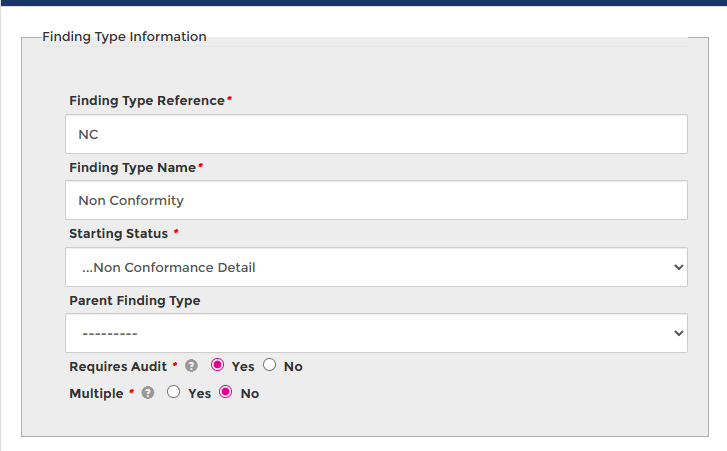727x451 pixels.
Task: Click the Starting Status chevron arrow
Action: tap(679, 267)
